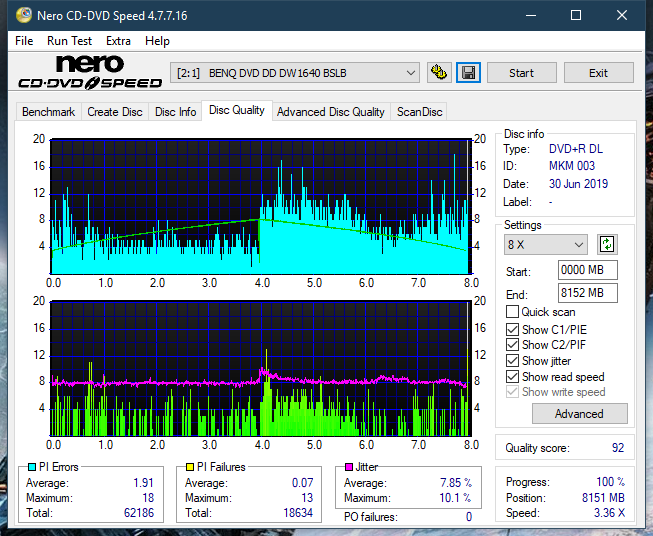Click the Start button
This screenshot has height=536, width=653.
point(521,73)
